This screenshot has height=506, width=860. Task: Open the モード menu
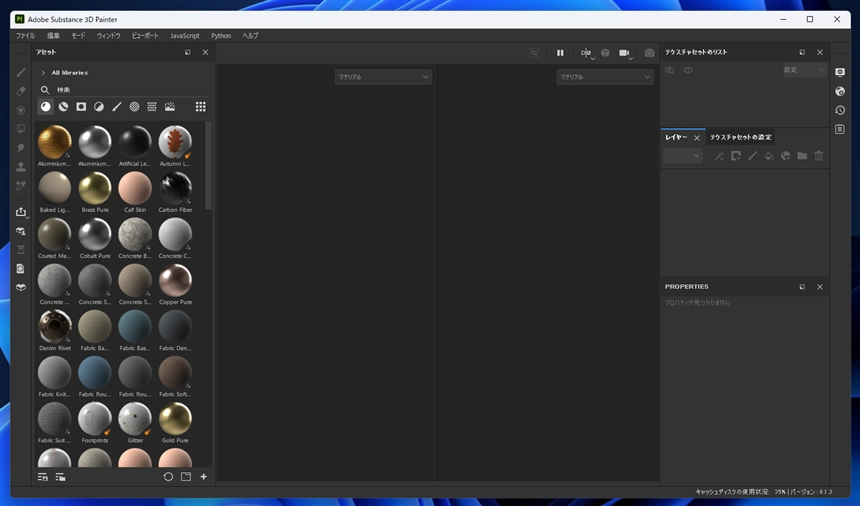[x=78, y=36]
